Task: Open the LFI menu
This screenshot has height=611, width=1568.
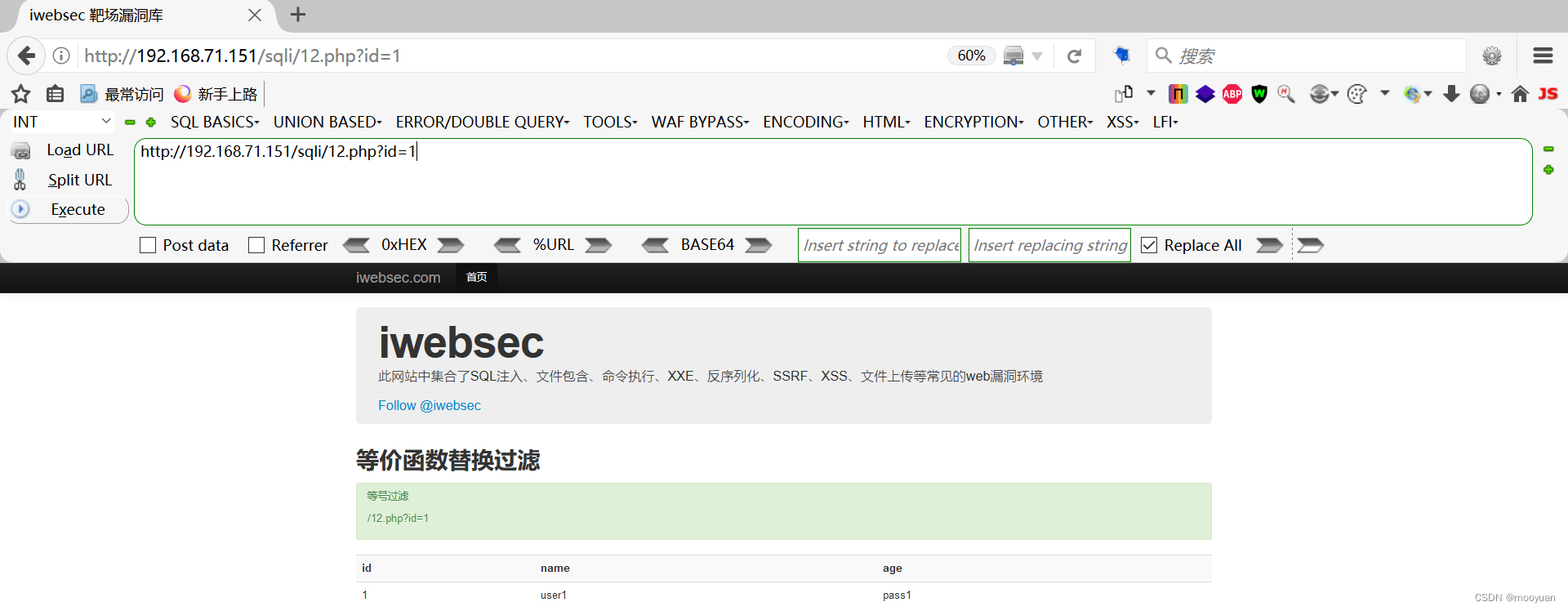Action: point(1165,122)
